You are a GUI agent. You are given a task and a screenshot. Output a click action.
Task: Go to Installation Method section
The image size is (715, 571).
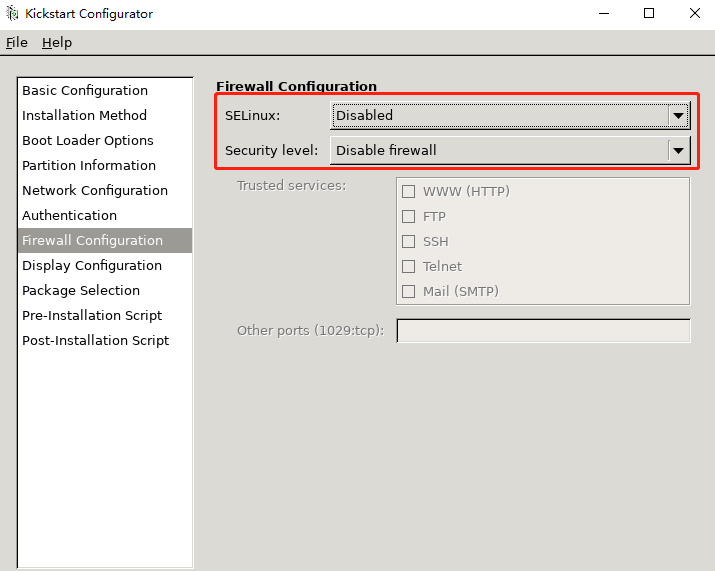pyautogui.click(x=105, y=115)
